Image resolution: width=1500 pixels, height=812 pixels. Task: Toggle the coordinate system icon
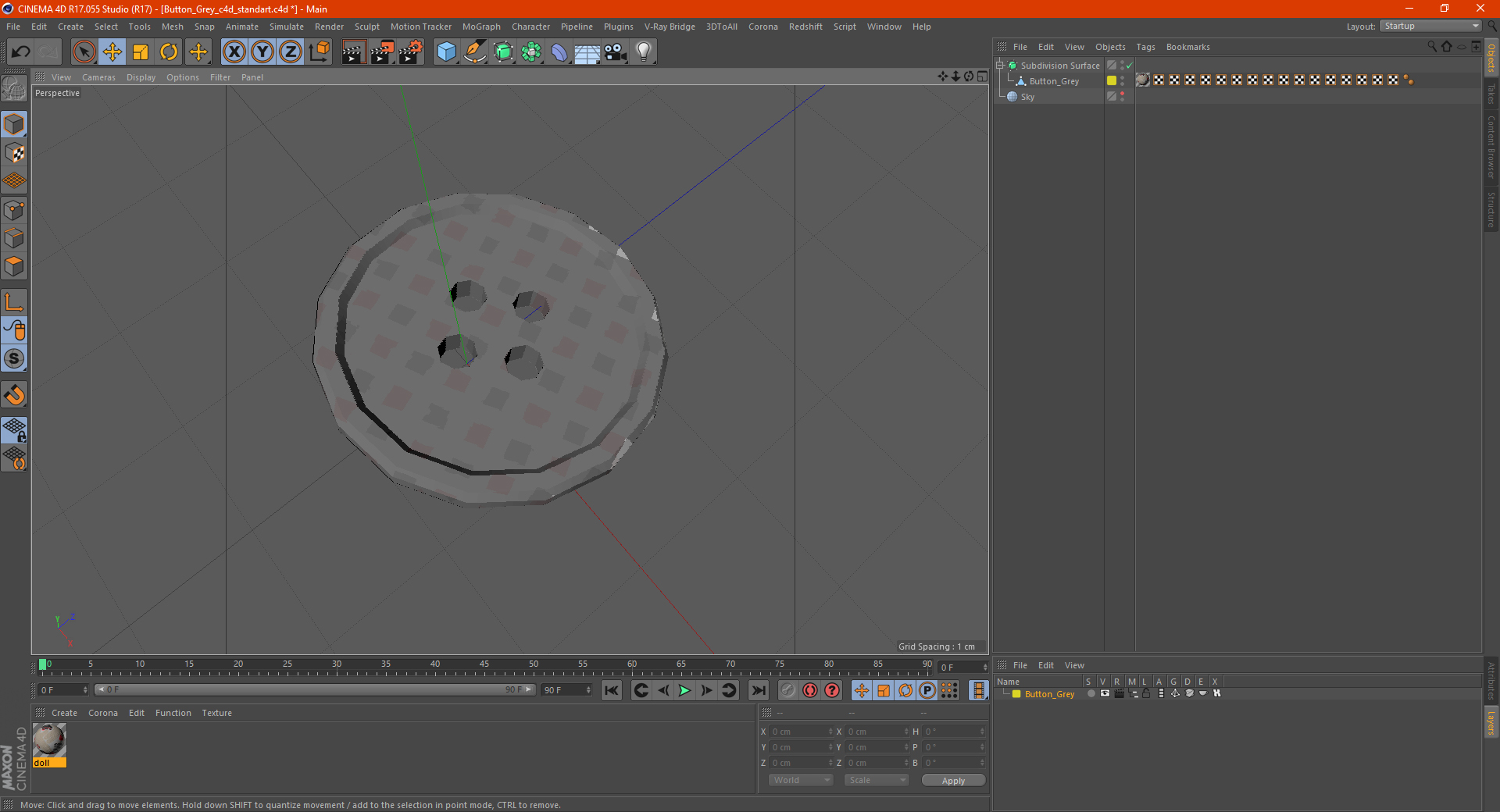click(319, 52)
